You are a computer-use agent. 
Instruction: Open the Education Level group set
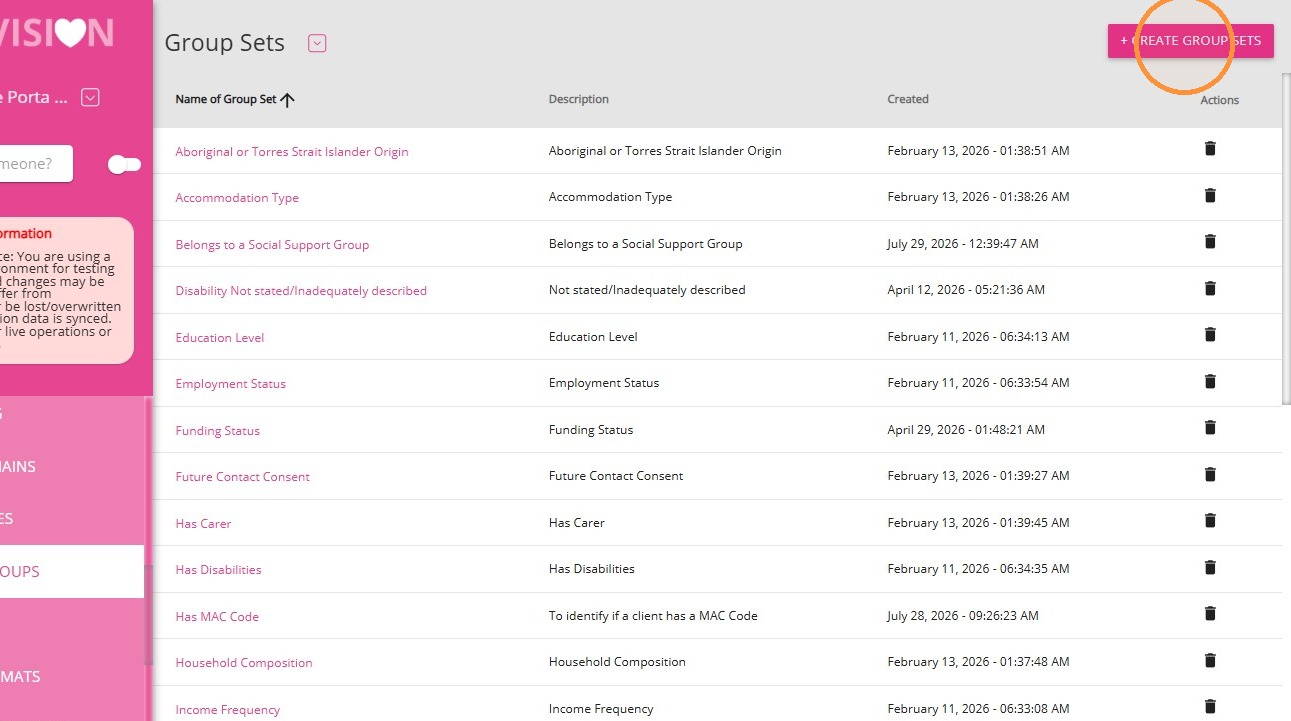tap(220, 338)
